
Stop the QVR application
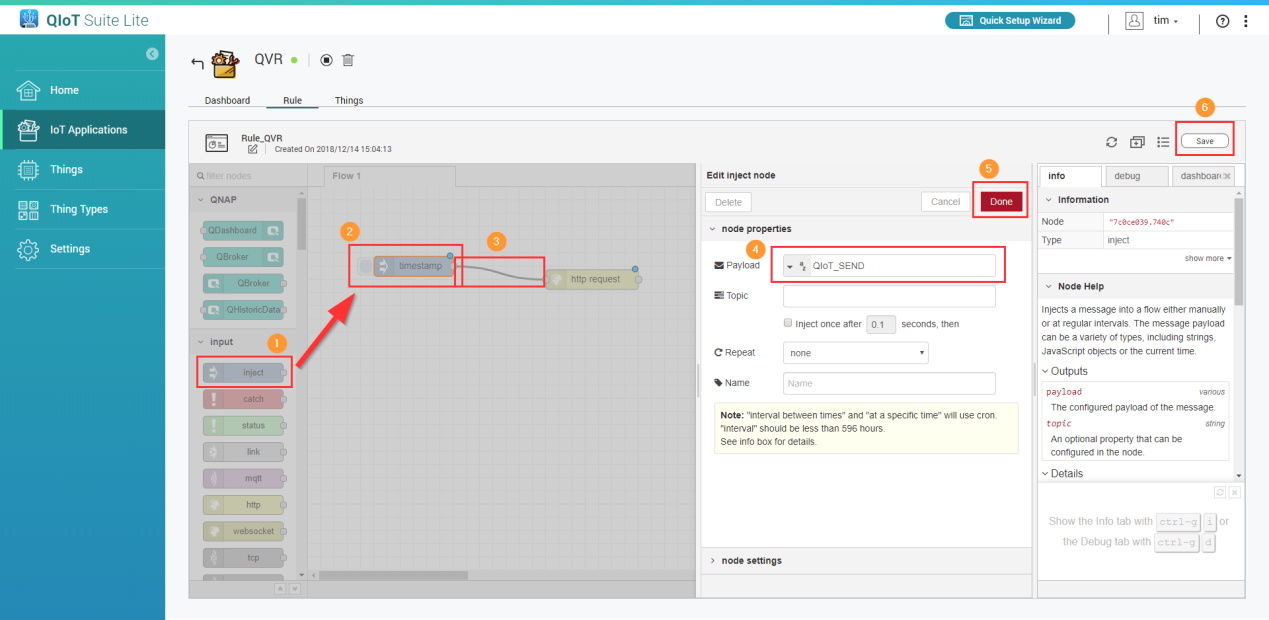[x=326, y=60]
